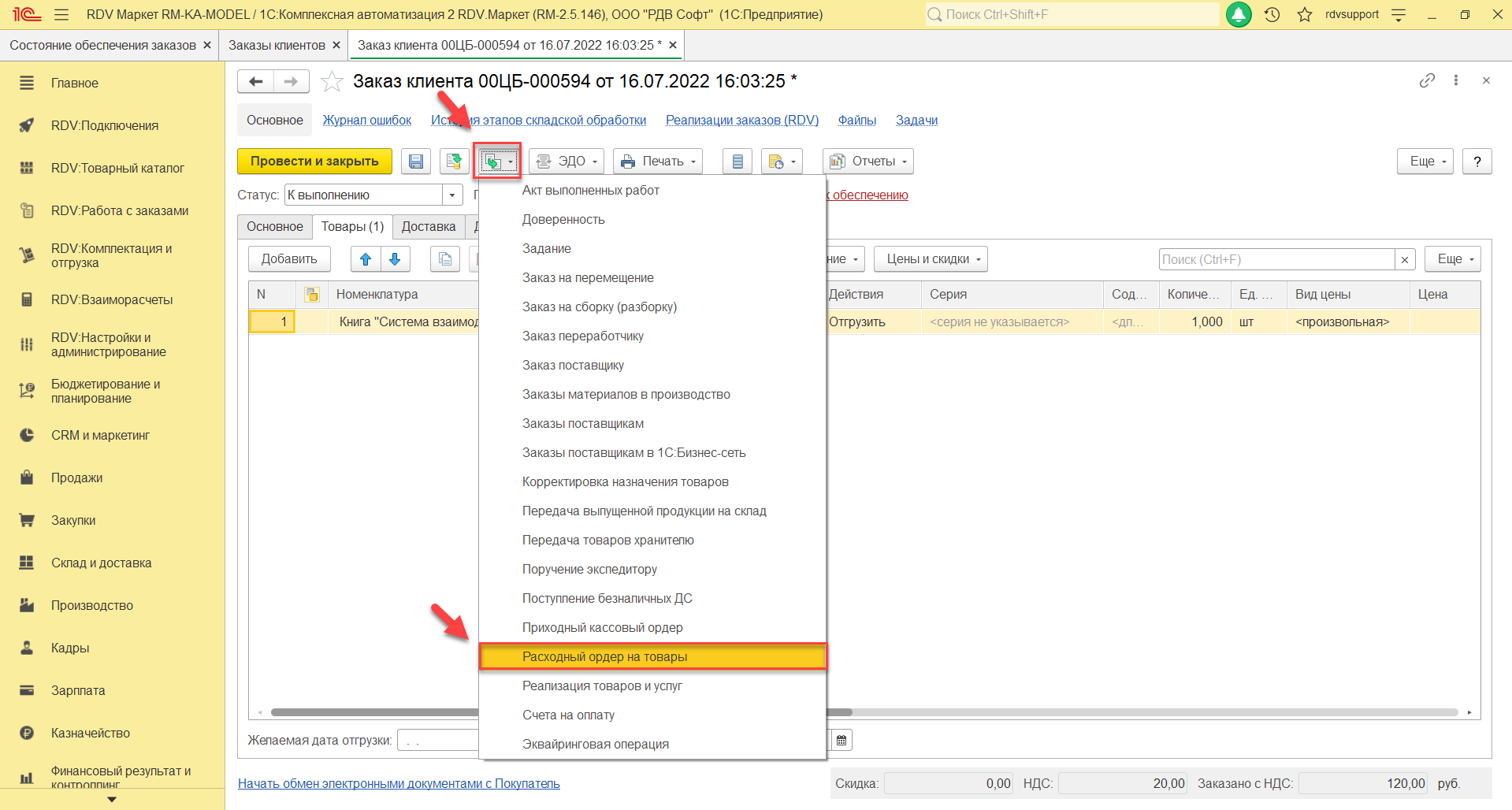The width and height of the screenshot is (1512, 810).
Task: Click the save document floppy disk icon
Action: (x=415, y=162)
